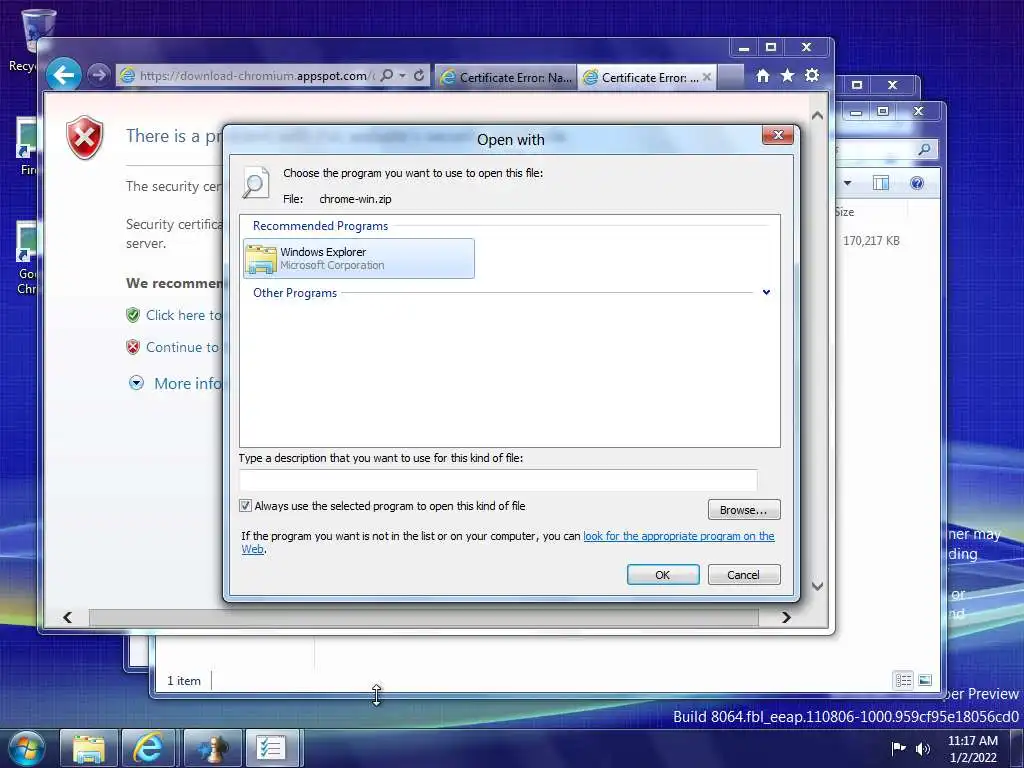Switch Explorer to details view icon
The width and height of the screenshot is (1024, 768).
(904, 680)
